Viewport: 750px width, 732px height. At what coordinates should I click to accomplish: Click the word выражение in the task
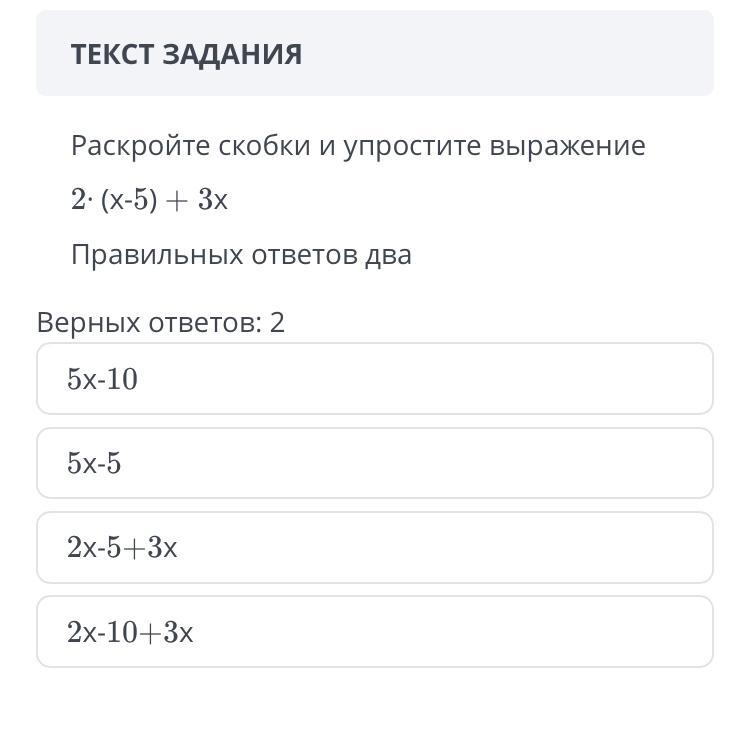point(567,145)
